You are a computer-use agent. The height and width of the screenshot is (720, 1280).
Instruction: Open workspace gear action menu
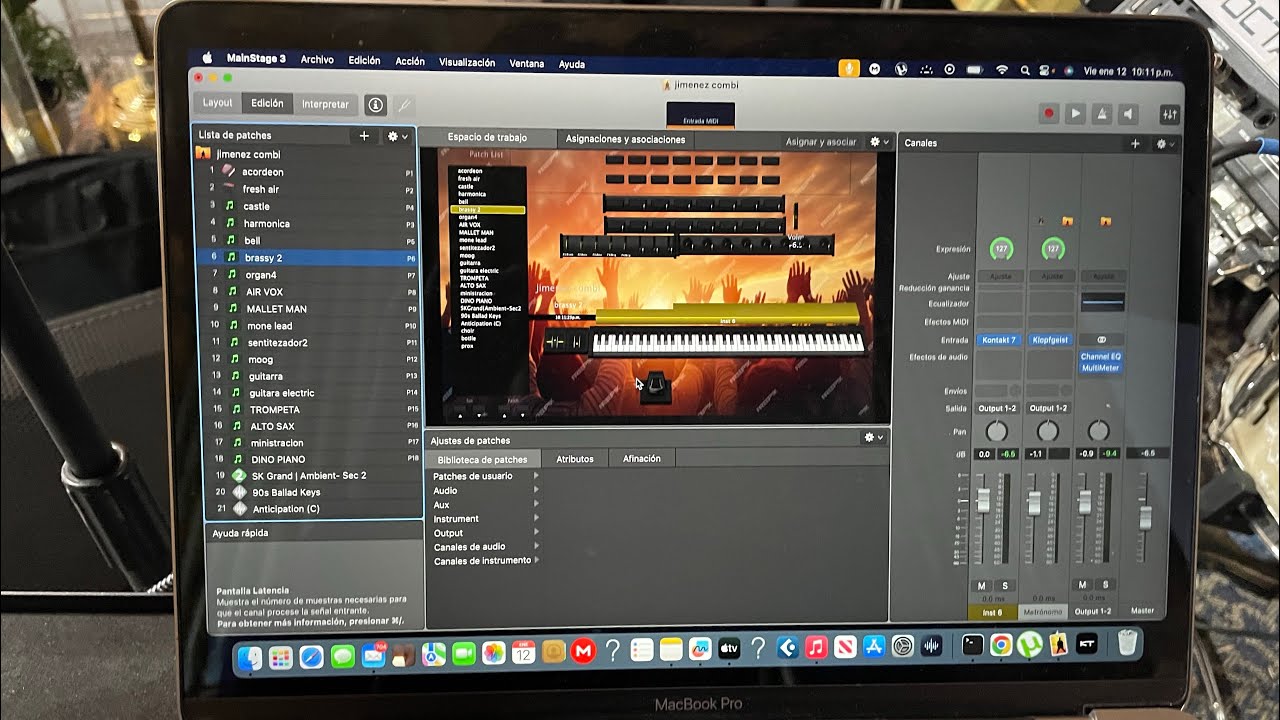tap(878, 142)
